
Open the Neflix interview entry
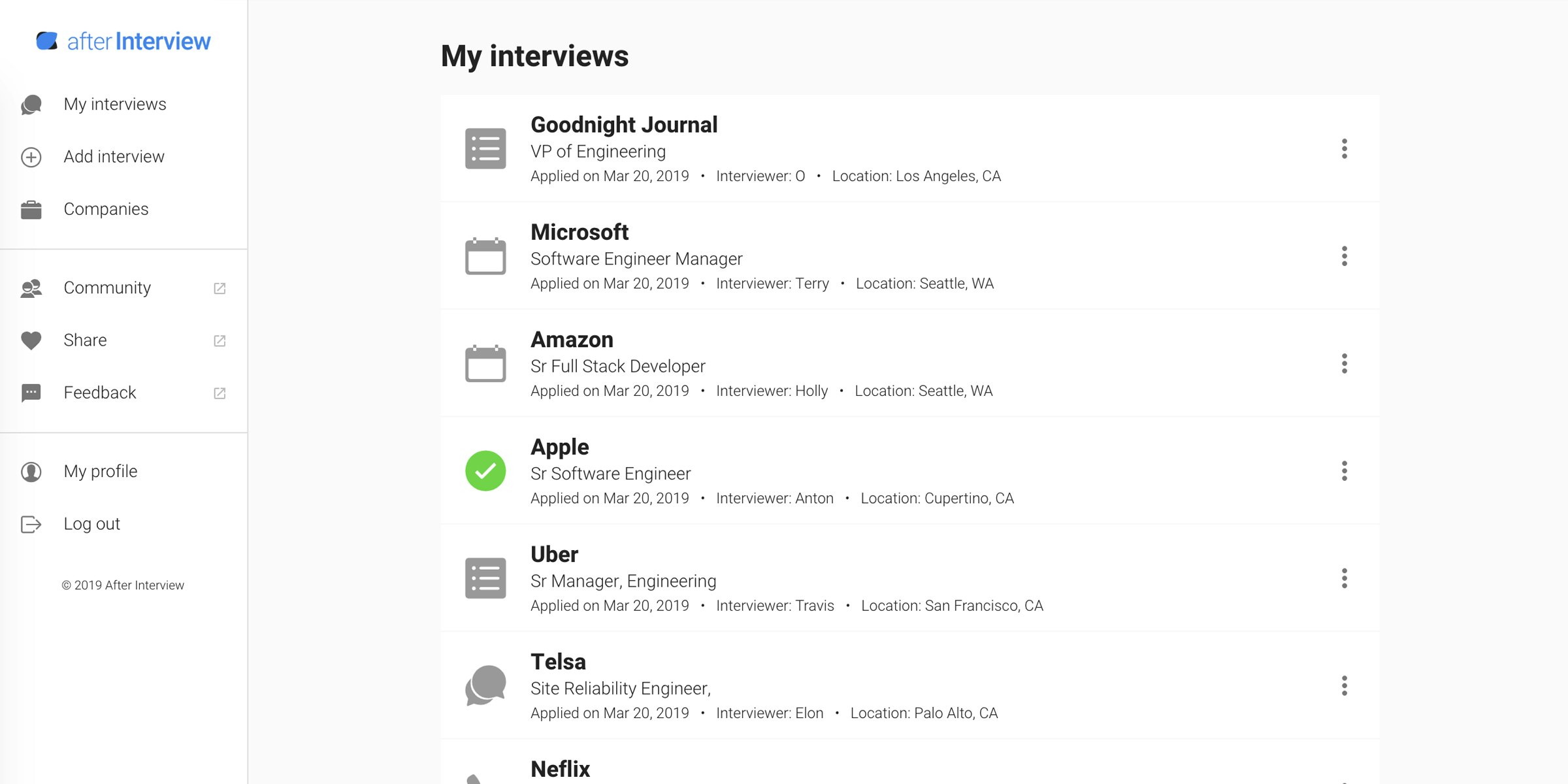[x=909, y=762]
